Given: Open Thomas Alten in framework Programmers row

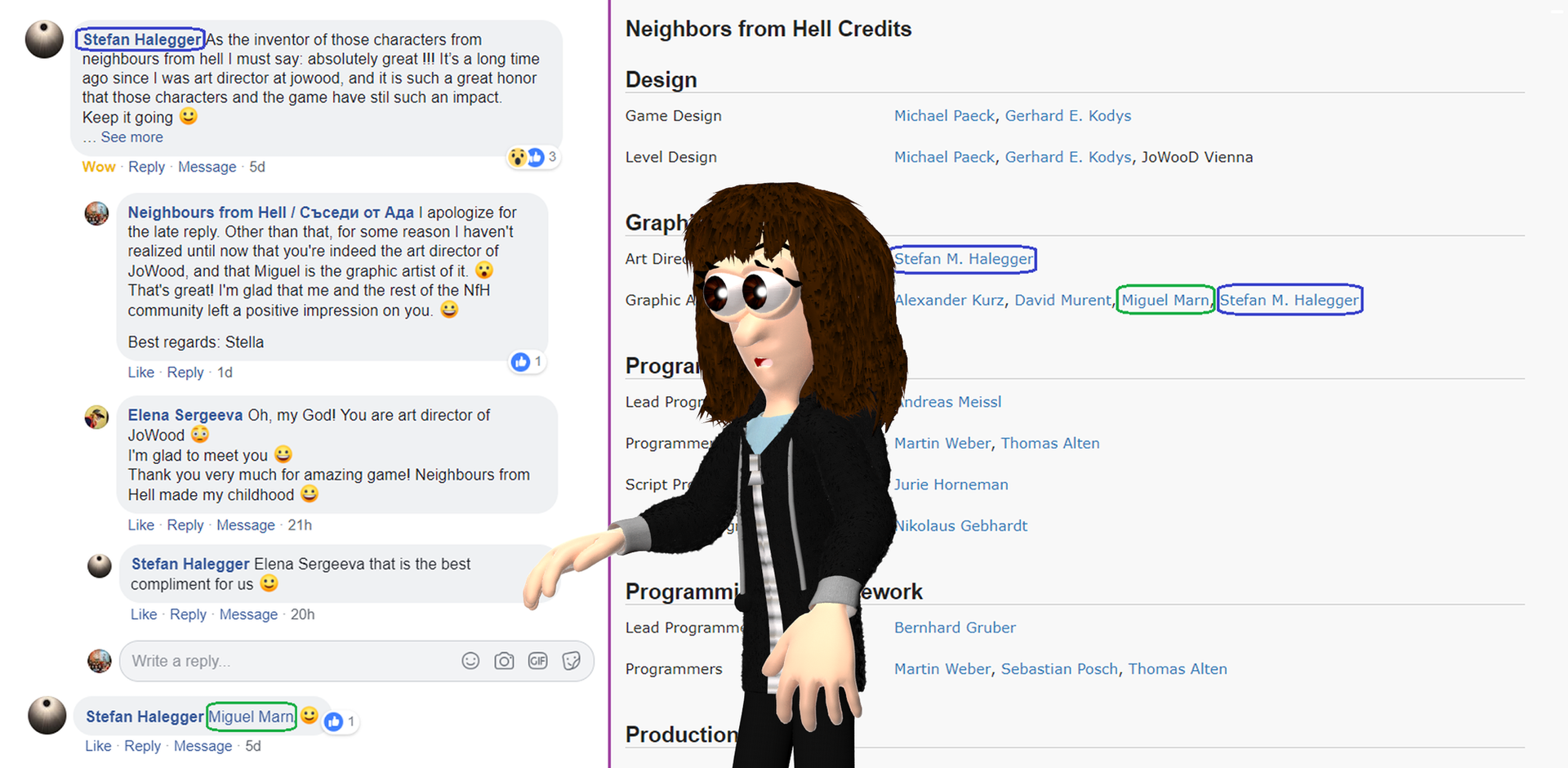Looking at the screenshot, I should click(x=1178, y=668).
